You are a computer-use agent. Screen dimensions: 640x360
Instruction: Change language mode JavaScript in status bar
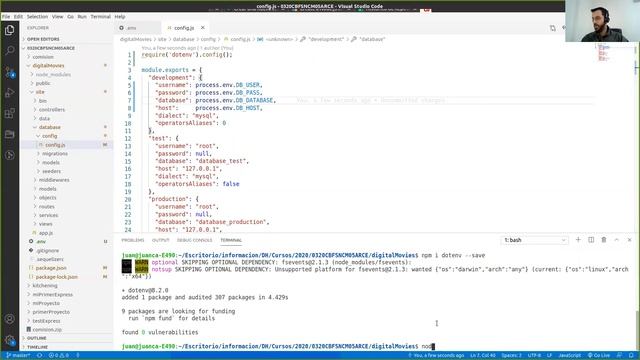[x=569, y=356]
